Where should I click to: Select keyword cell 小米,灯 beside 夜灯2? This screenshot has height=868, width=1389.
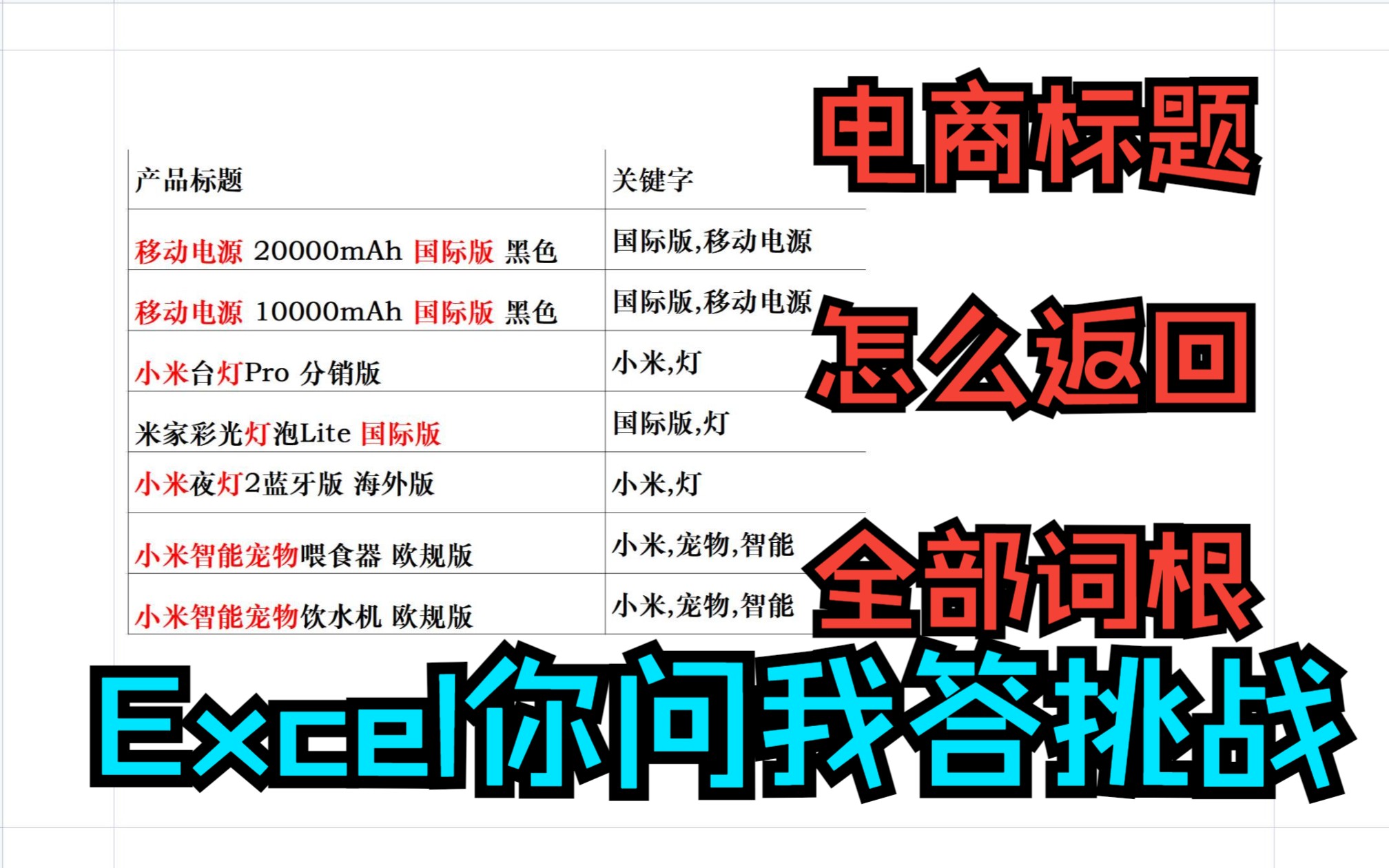[x=735, y=482]
